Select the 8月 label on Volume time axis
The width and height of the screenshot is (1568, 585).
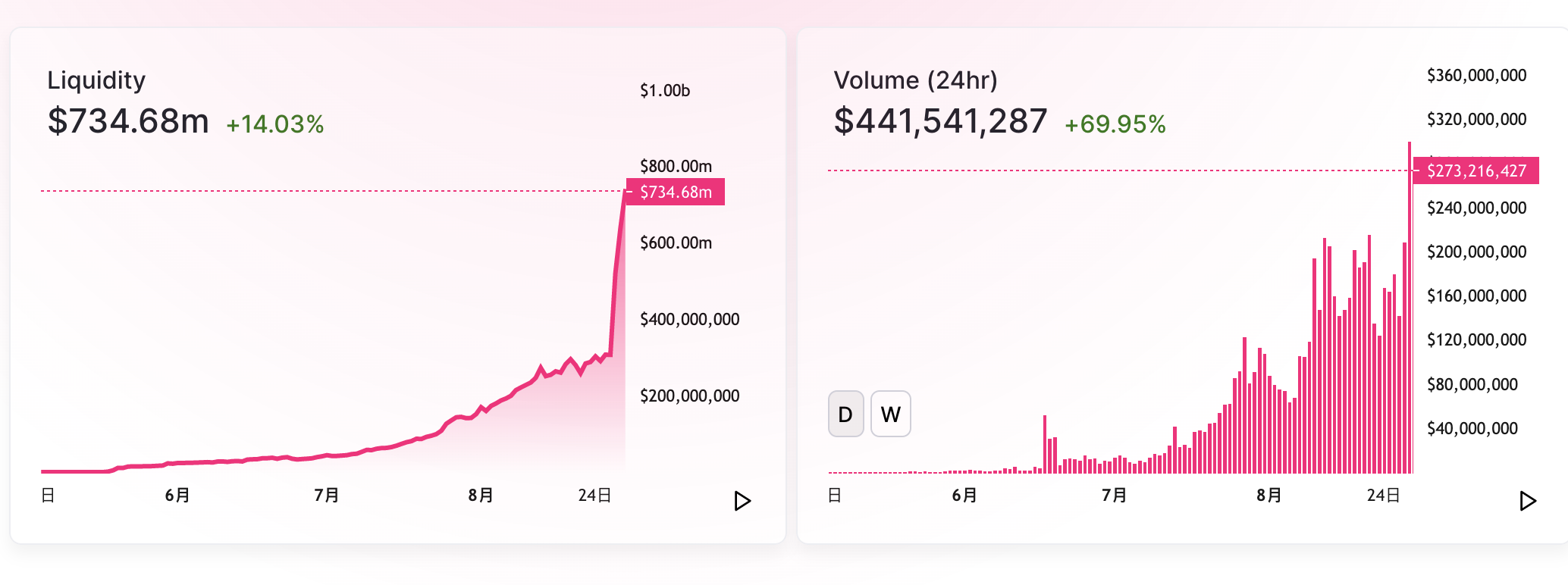click(1269, 496)
